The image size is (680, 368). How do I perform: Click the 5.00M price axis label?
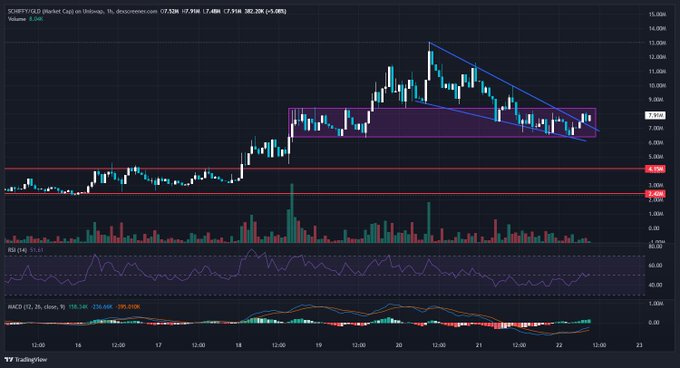point(657,156)
